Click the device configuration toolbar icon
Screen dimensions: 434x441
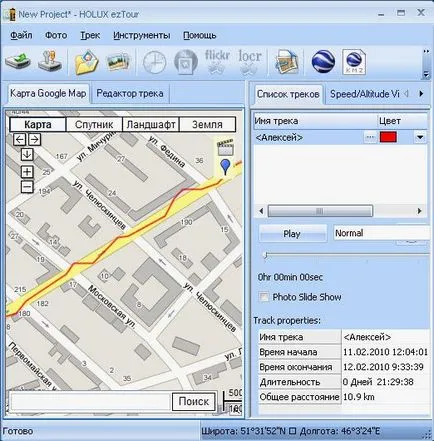point(50,61)
